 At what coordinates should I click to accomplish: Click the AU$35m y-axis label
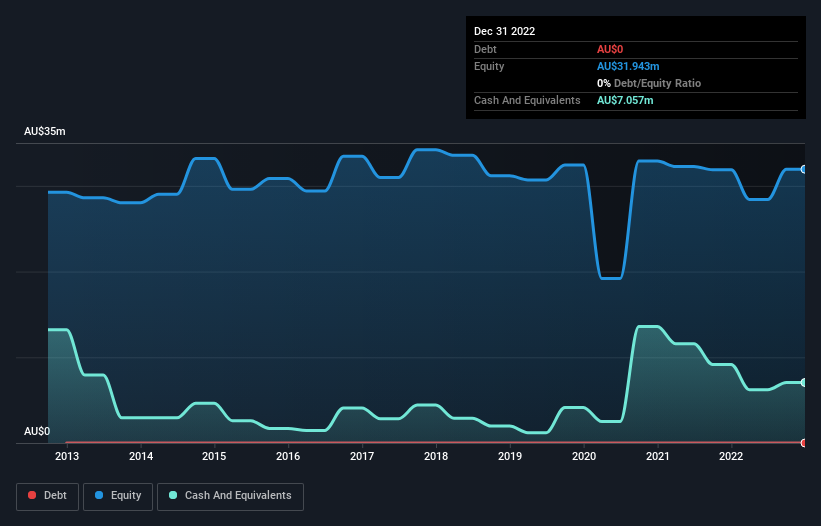[x=45, y=131]
